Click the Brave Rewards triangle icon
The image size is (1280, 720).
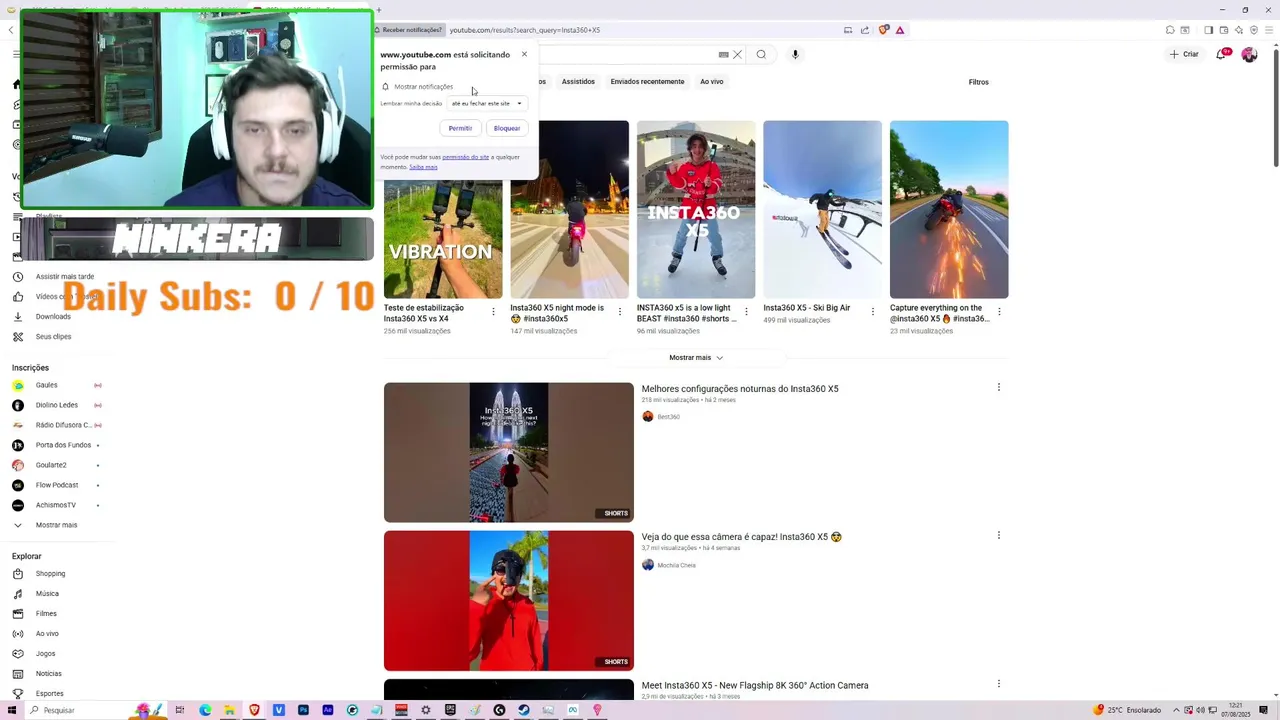click(900, 30)
